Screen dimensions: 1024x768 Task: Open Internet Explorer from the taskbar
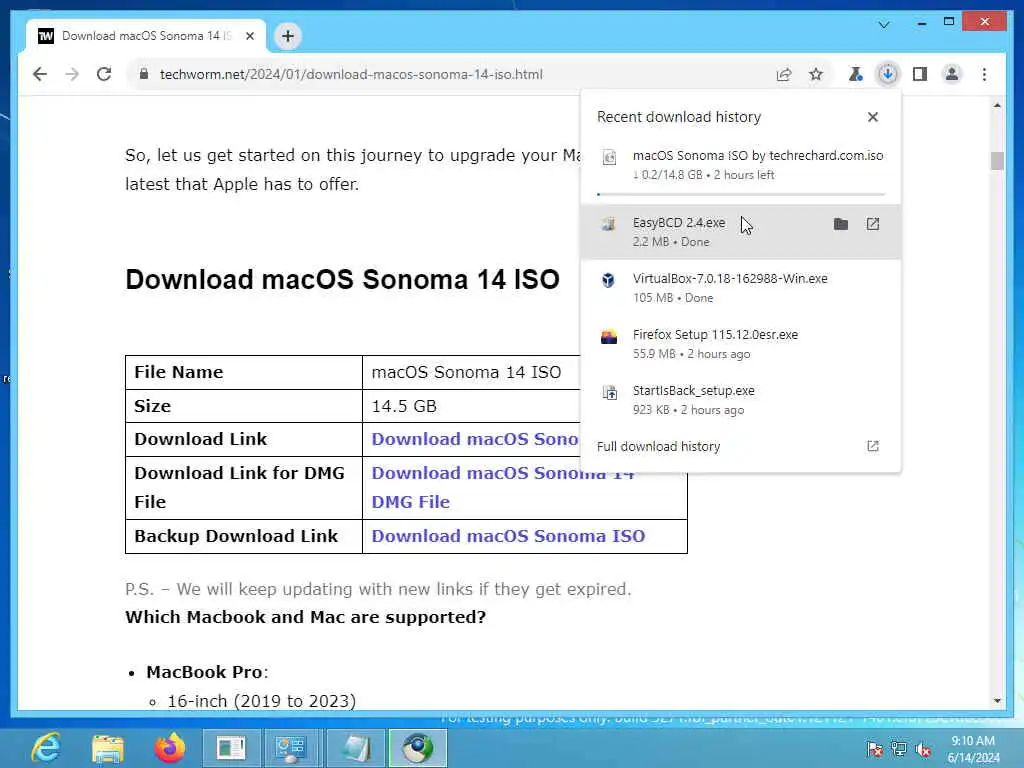(46, 748)
